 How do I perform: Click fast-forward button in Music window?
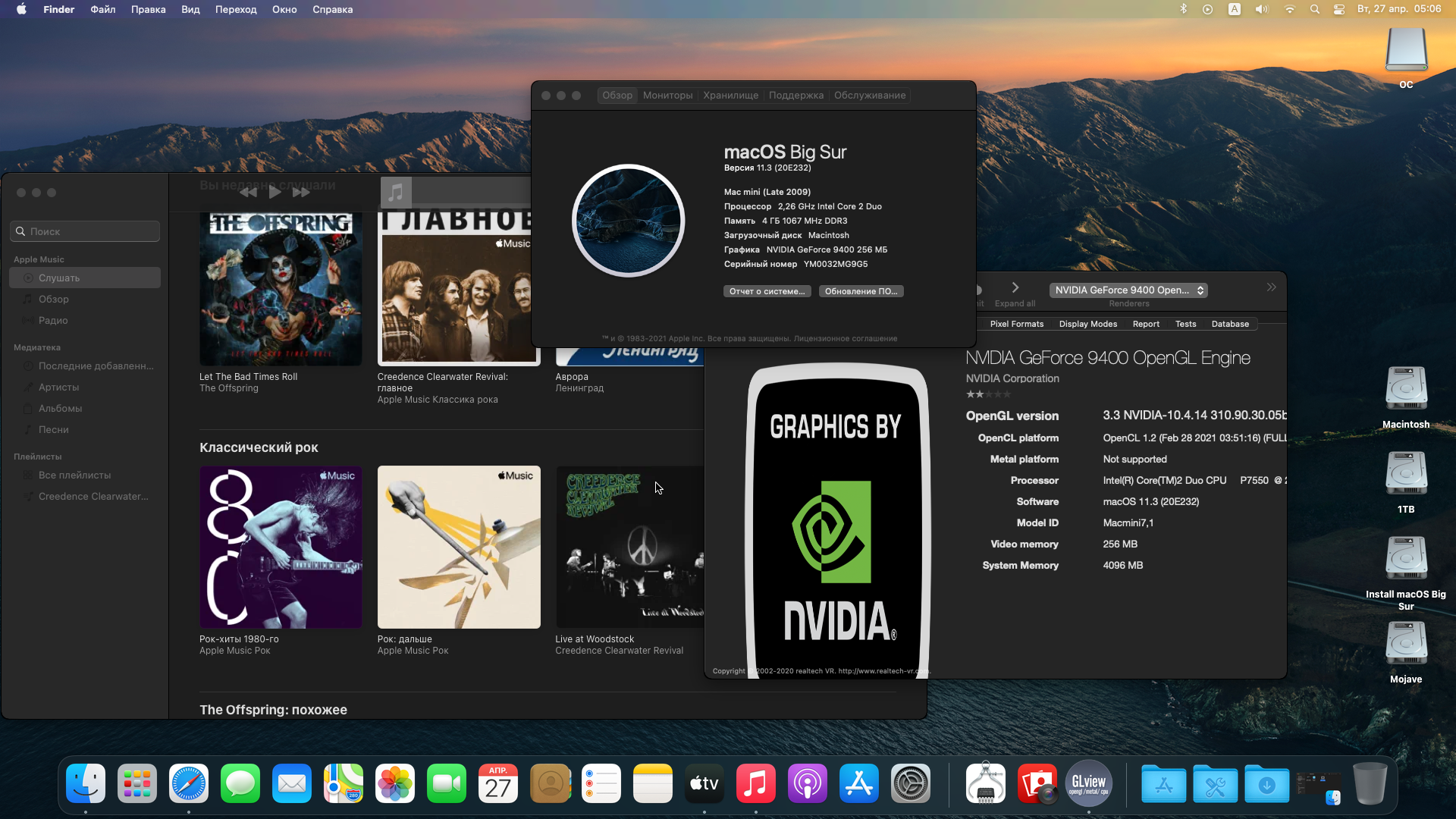(x=301, y=192)
